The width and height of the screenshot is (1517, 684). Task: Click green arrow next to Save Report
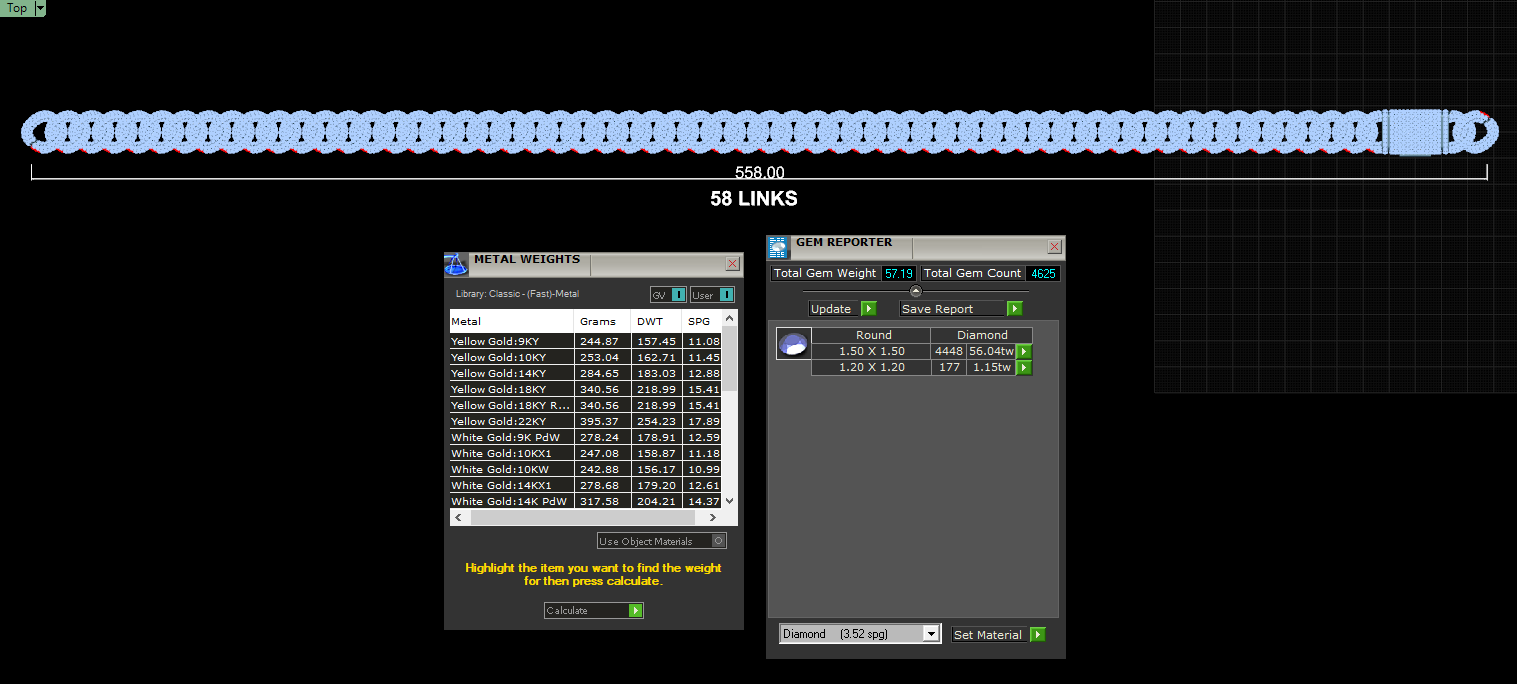pos(1015,309)
